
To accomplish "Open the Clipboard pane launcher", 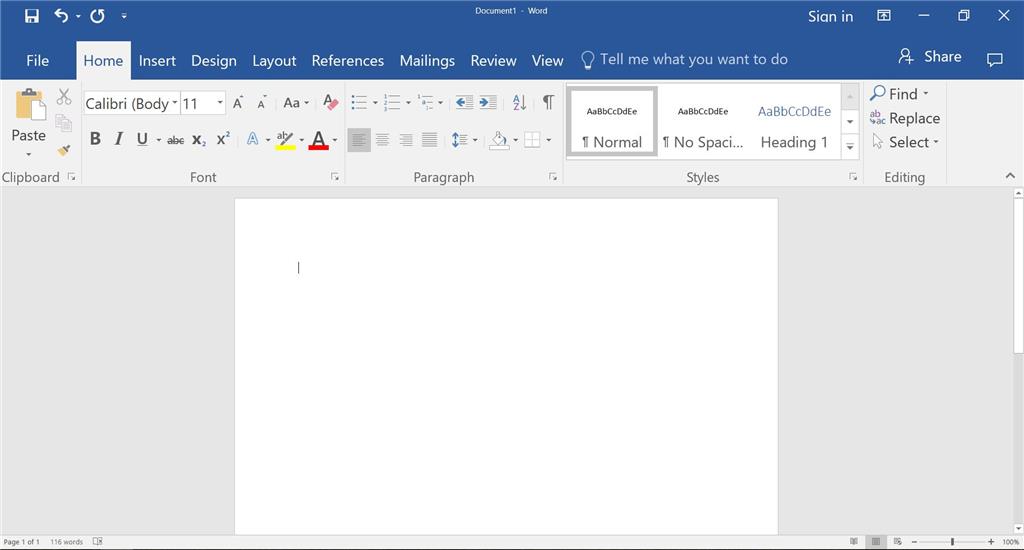I will click(x=71, y=177).
